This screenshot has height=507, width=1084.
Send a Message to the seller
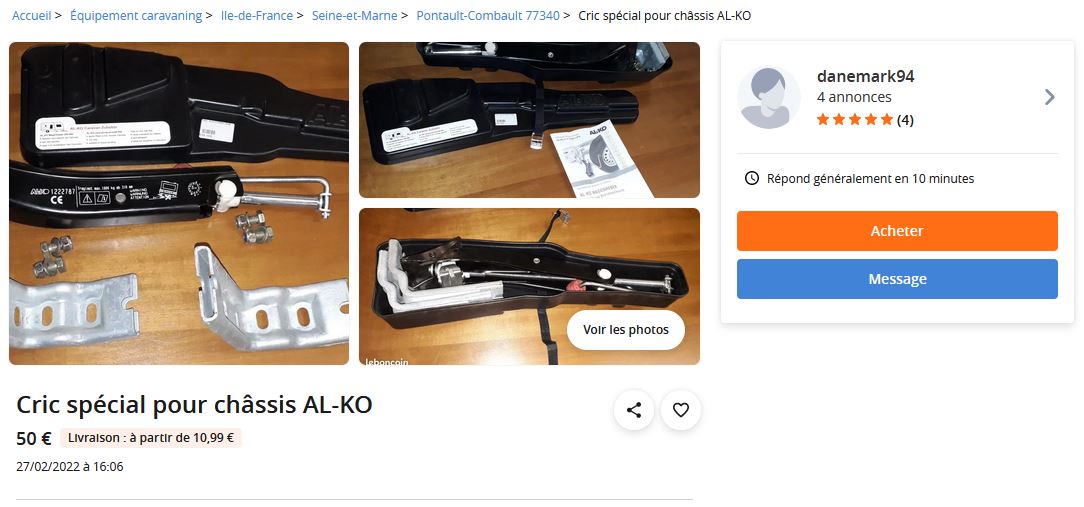[897, 279]
